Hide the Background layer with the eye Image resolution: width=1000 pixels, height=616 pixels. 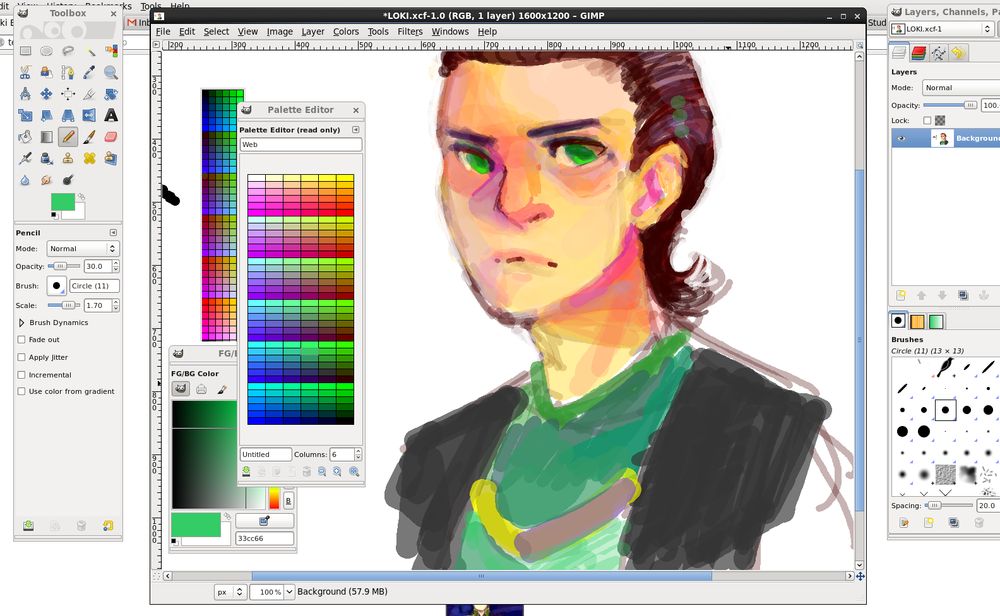(901, 138)
